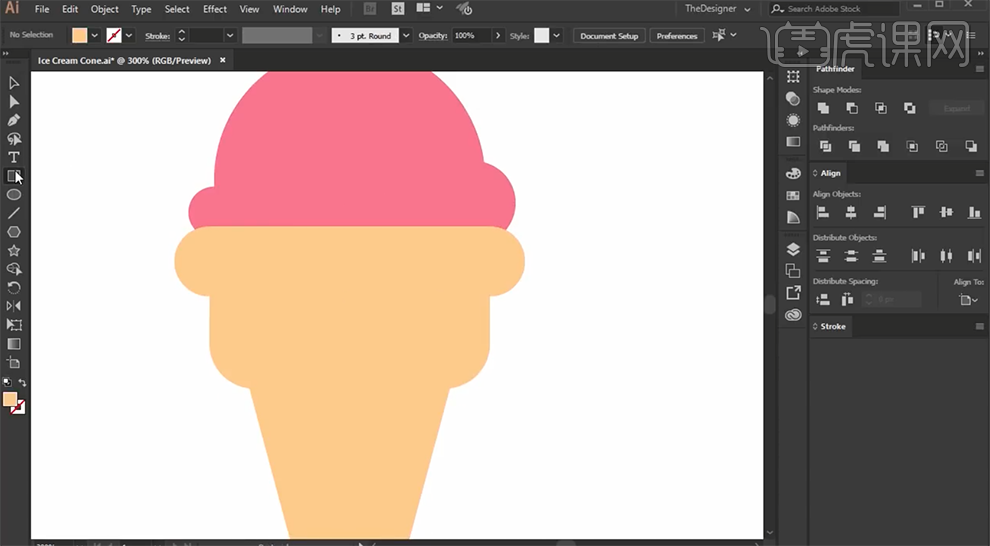Screen dimensions: 990x546
Task: Click Vertical Align Top icon
Action: (918, 212)
